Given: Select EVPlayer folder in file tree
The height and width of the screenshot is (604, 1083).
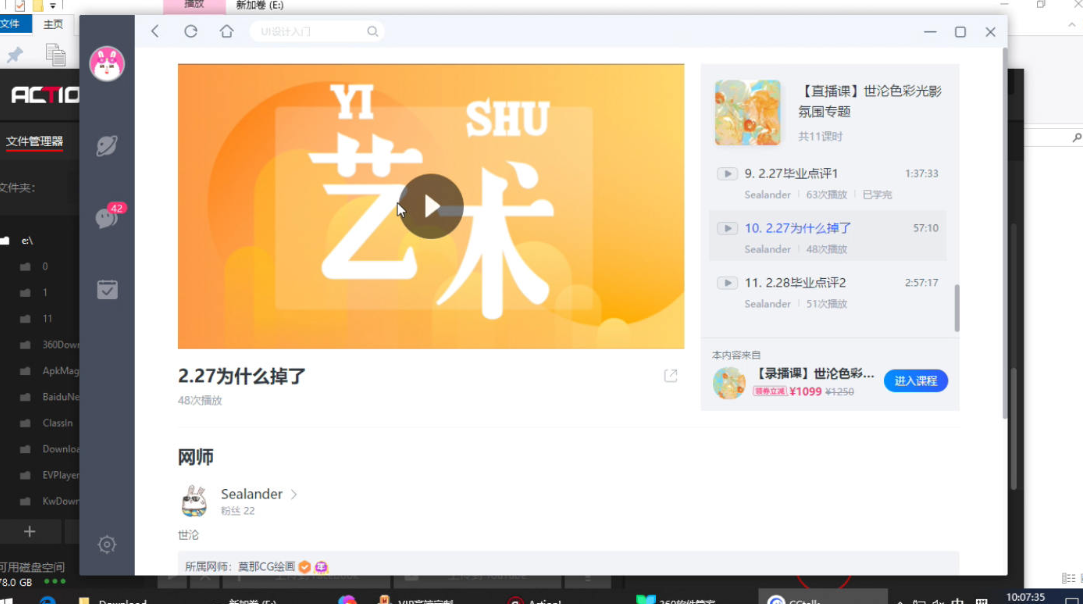Looking at the screenshot, I should [60, 475].
